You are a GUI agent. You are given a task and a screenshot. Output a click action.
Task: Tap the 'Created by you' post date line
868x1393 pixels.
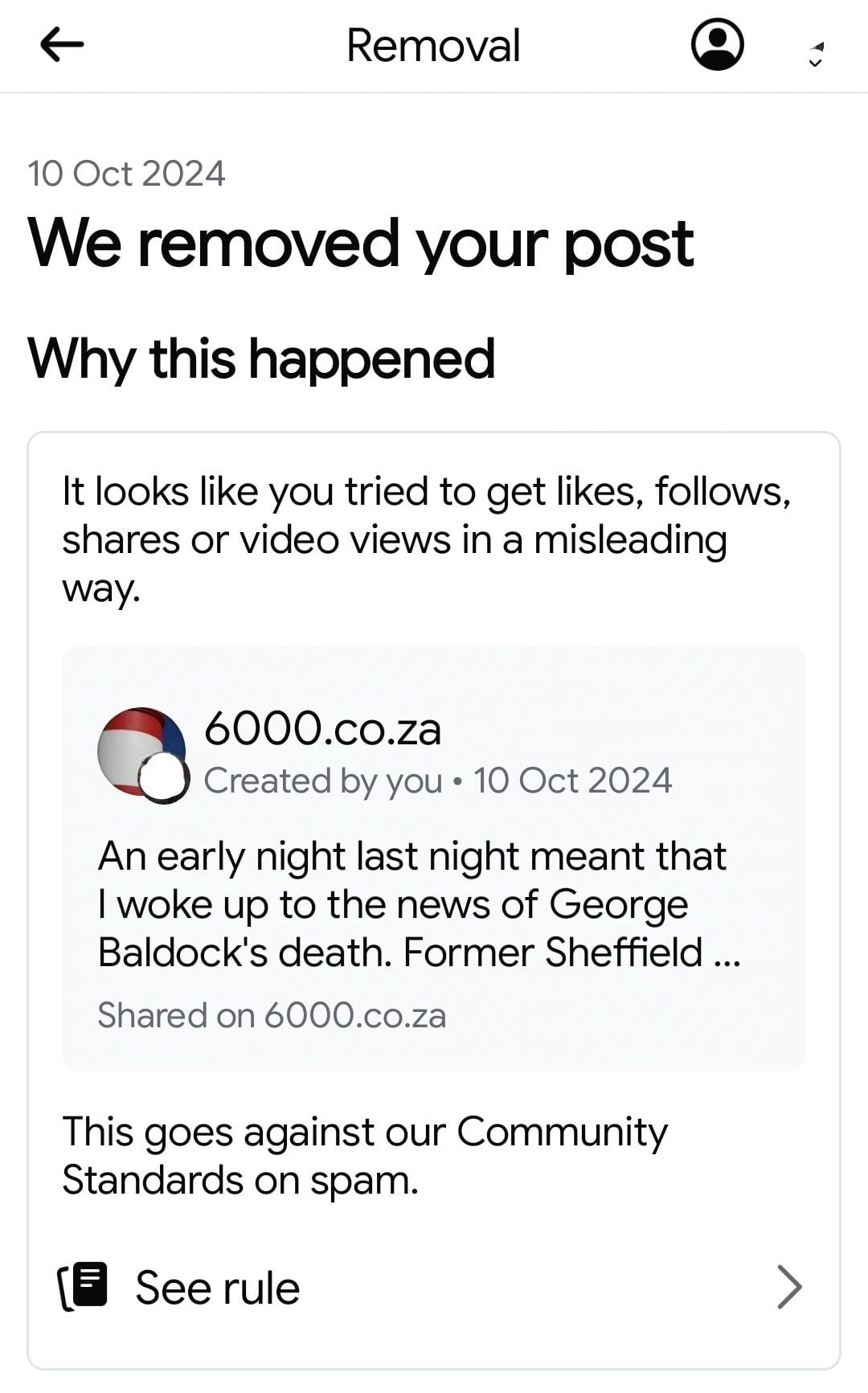[x=437, y=780]
